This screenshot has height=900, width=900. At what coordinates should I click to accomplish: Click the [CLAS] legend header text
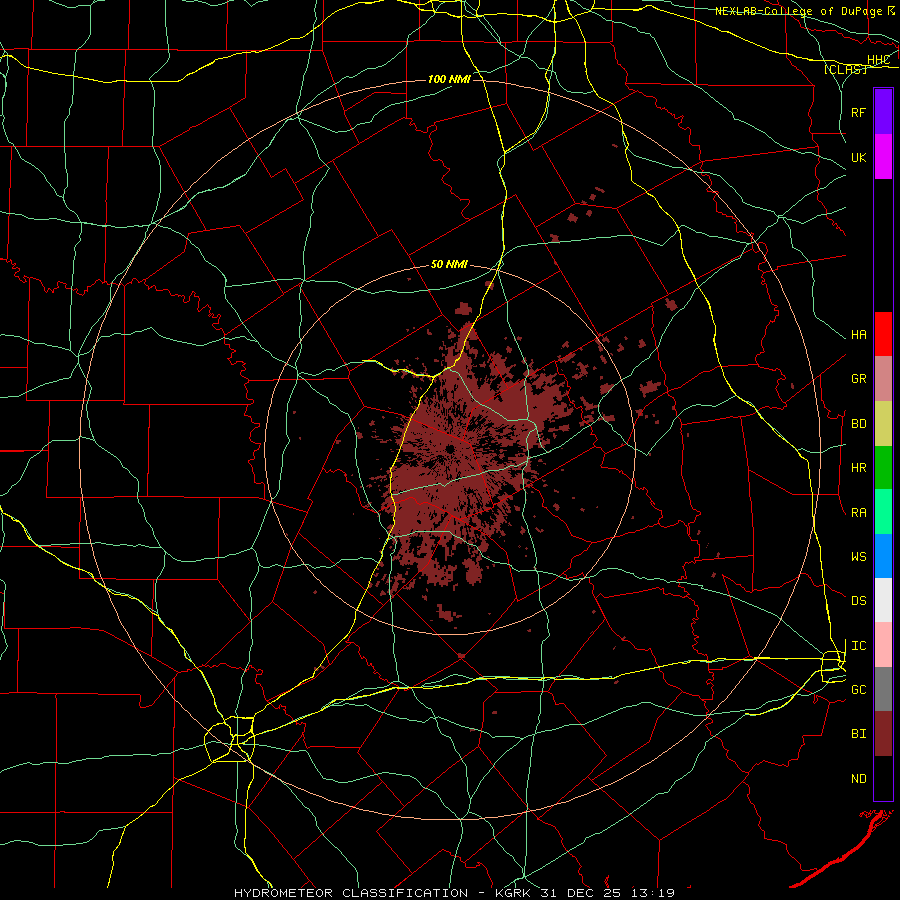845,69
